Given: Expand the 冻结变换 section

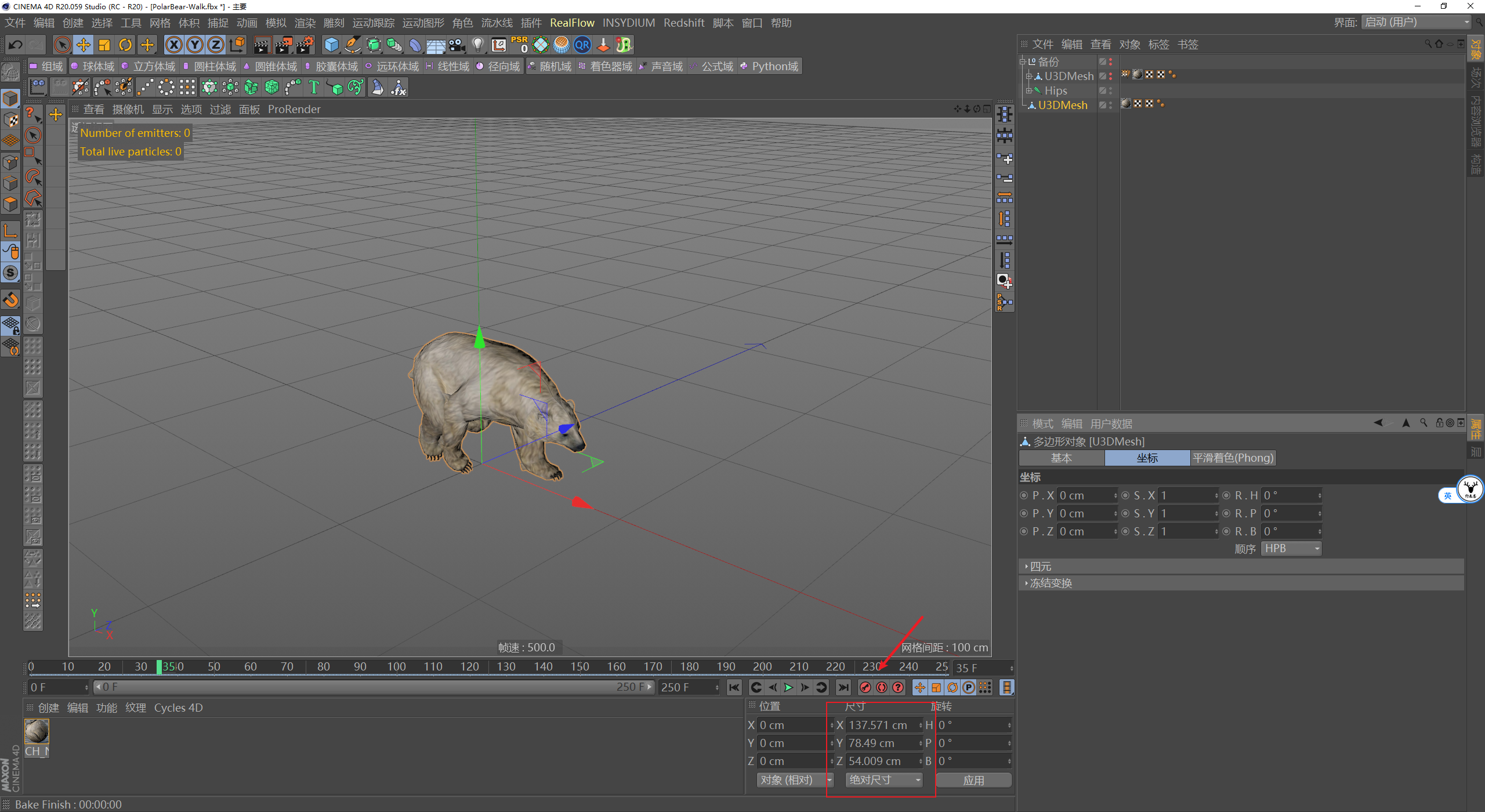Looking at the screenshot, I should 1050,583.
